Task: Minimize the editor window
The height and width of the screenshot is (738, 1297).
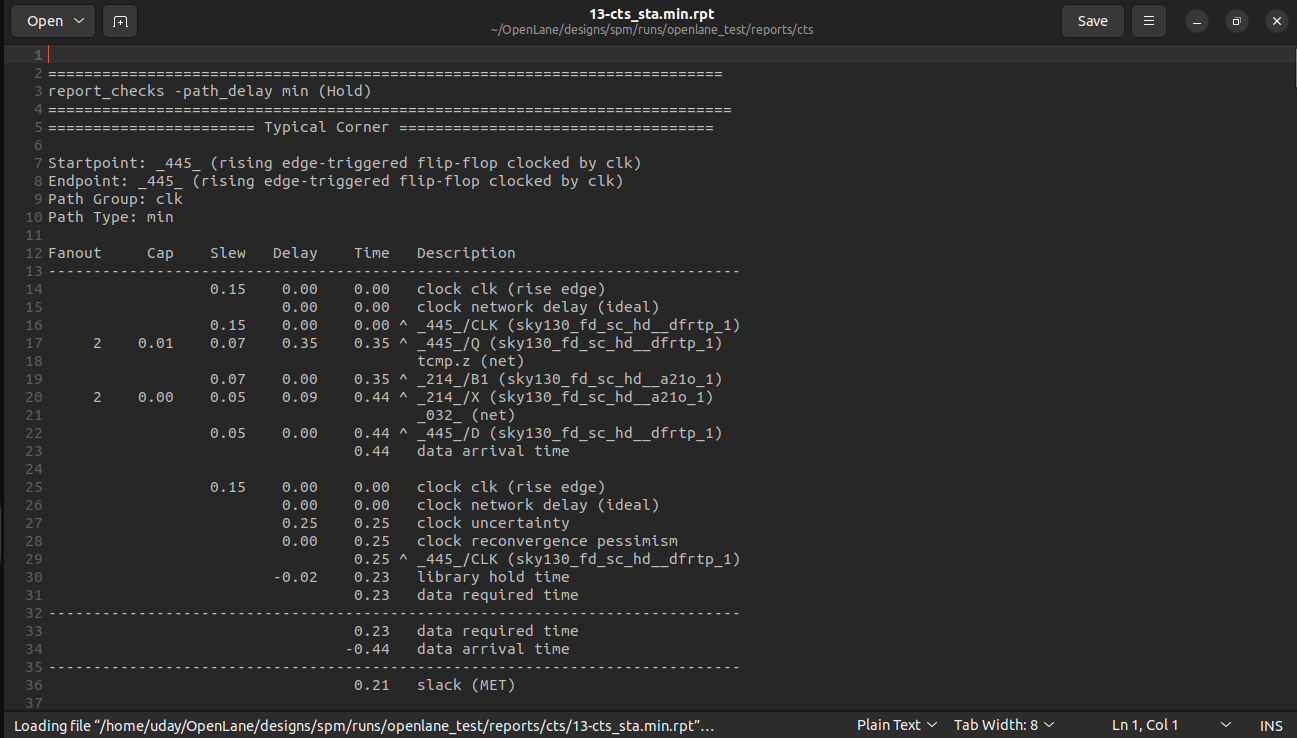Action: [x=1196, y=20]
